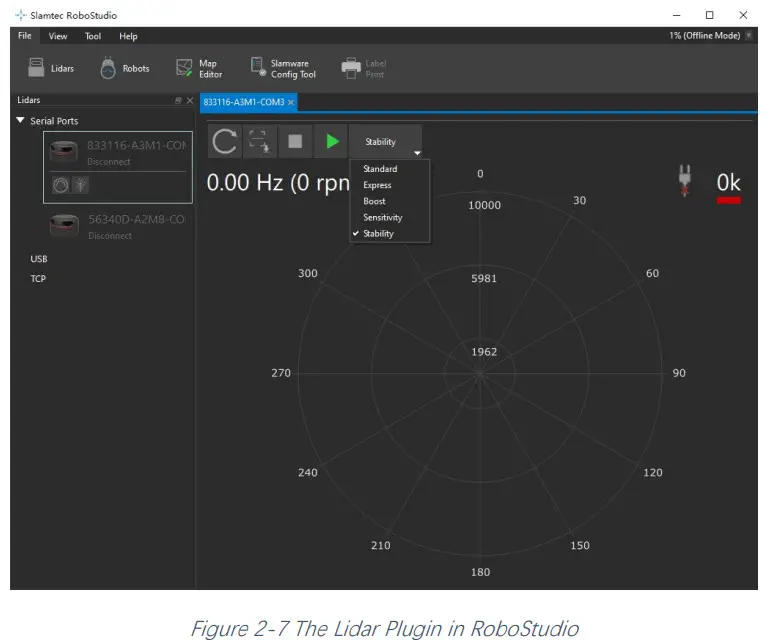Image resolution: width=782 pixels, height=640 pixels.
Task: Click the motor control icon under 833116-A3M1
Action: [61, 186]
